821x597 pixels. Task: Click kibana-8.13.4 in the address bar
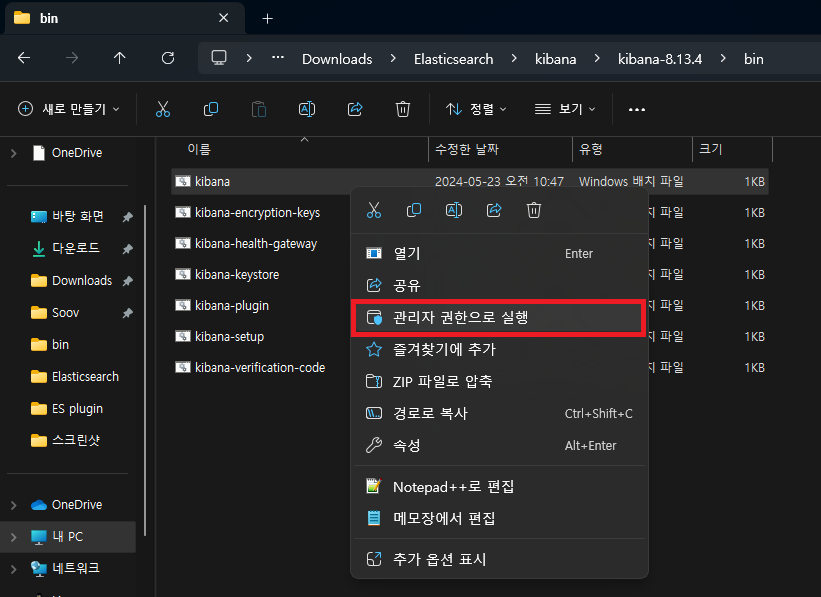point(660,59)
